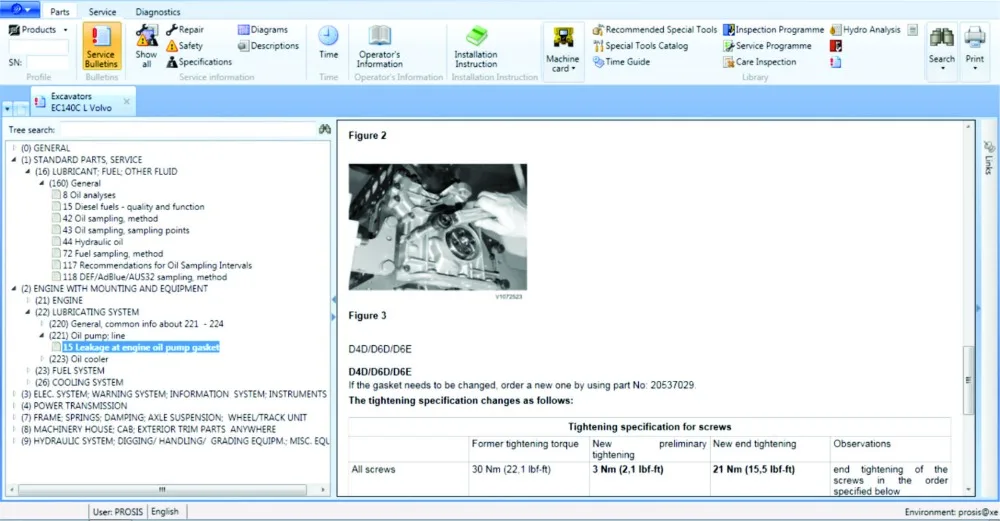Open the Machine card
1000x521 pixels.
[x=562, y=50]
